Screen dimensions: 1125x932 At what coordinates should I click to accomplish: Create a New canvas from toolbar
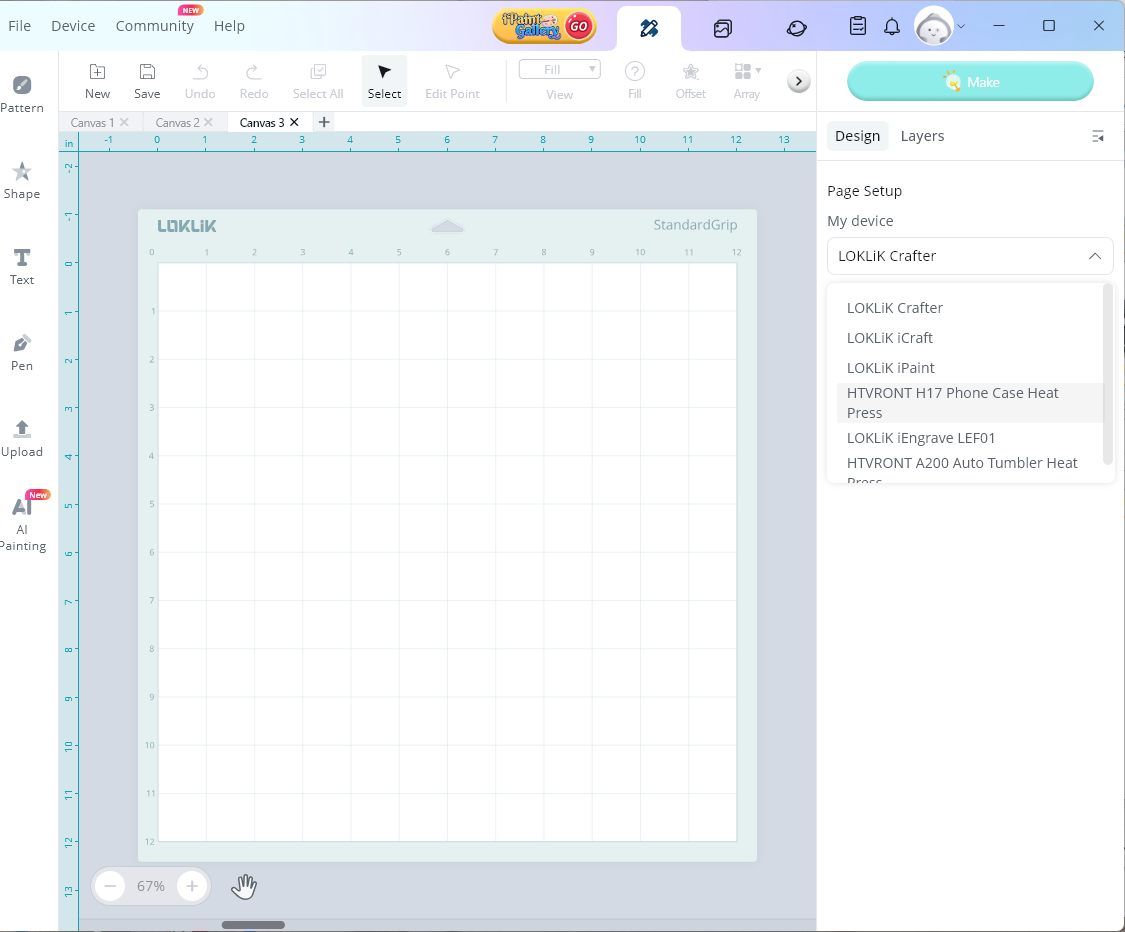(97, 80)
